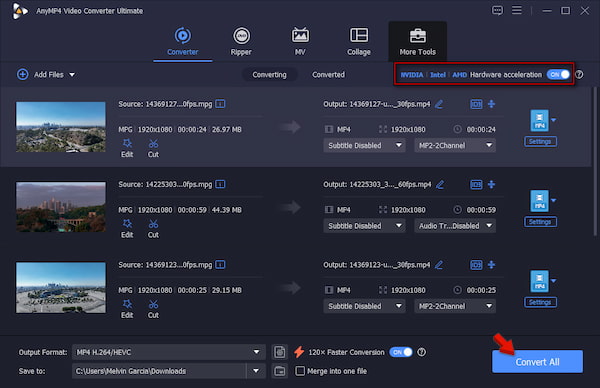Start conversion with Convert All

click(x=537, y=362)
